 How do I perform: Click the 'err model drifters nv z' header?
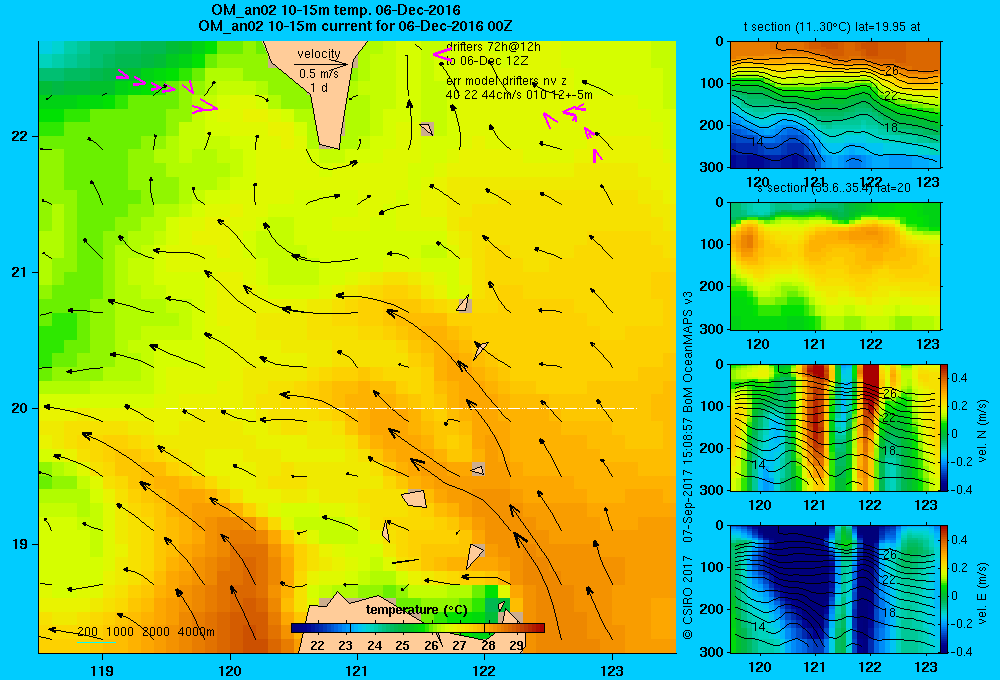point(506,81)
